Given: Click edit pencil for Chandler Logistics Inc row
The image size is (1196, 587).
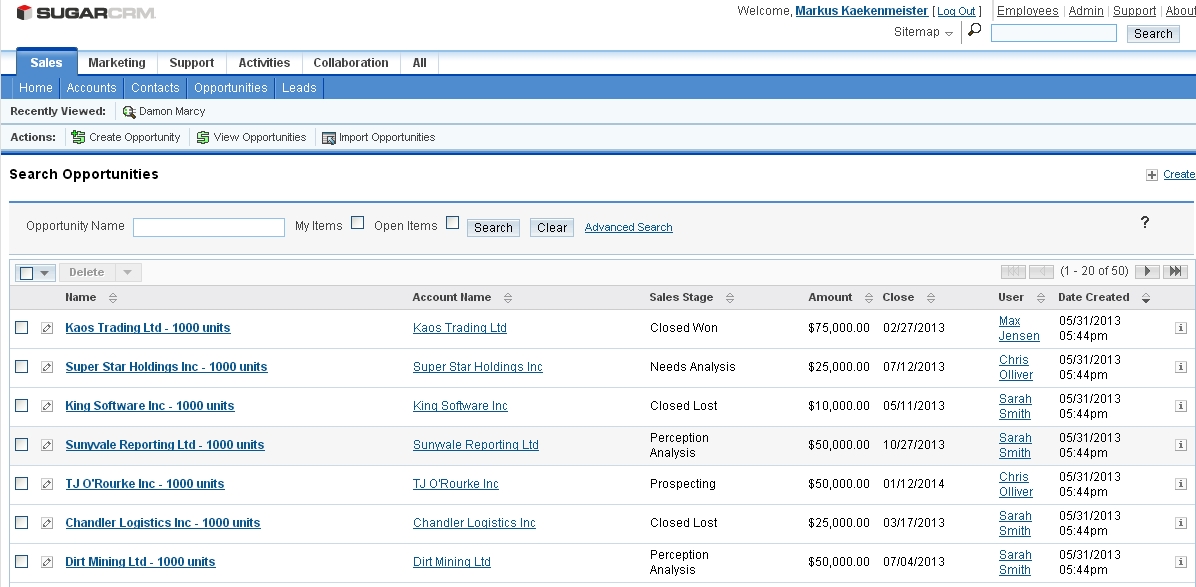Looking at the screenshot, I should (47, 522).
